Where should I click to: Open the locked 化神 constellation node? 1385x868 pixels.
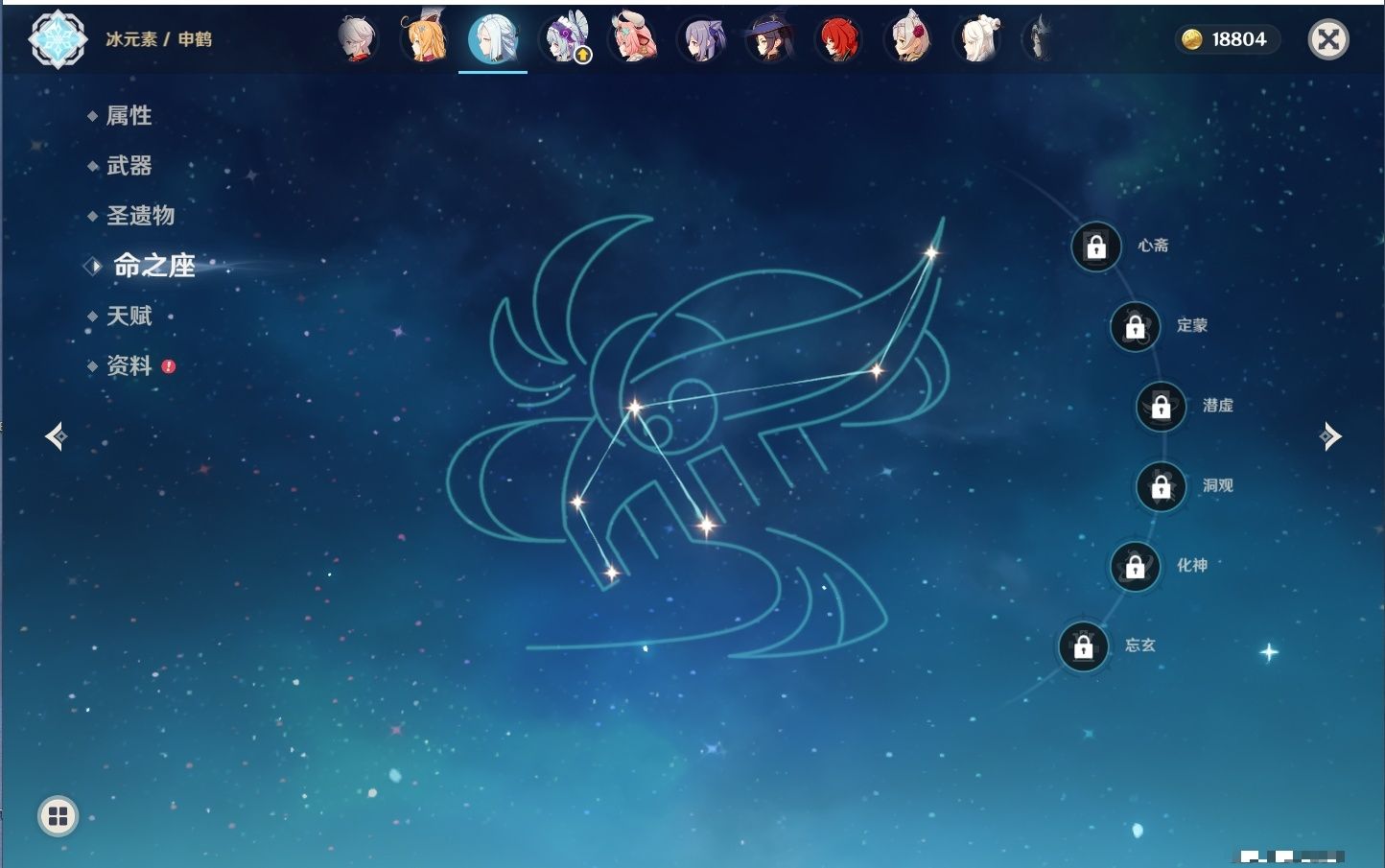[1135, 567]
